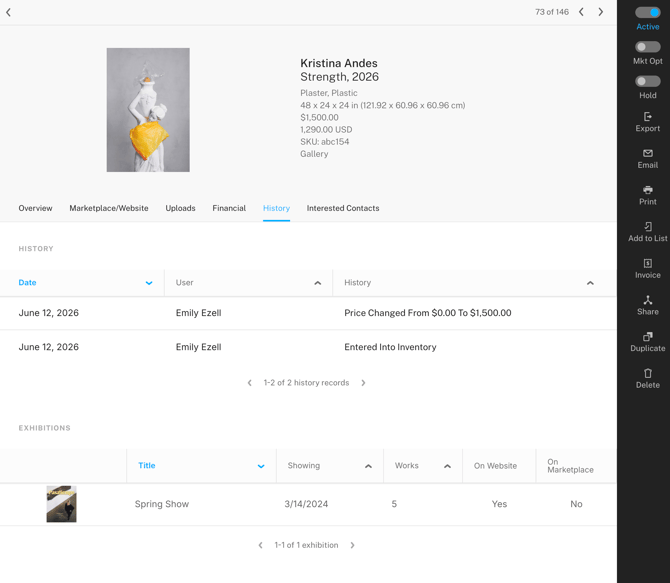This screenshot has width=670, height=583.
Task: Open the Email action
Action: [x=647, y=159]
